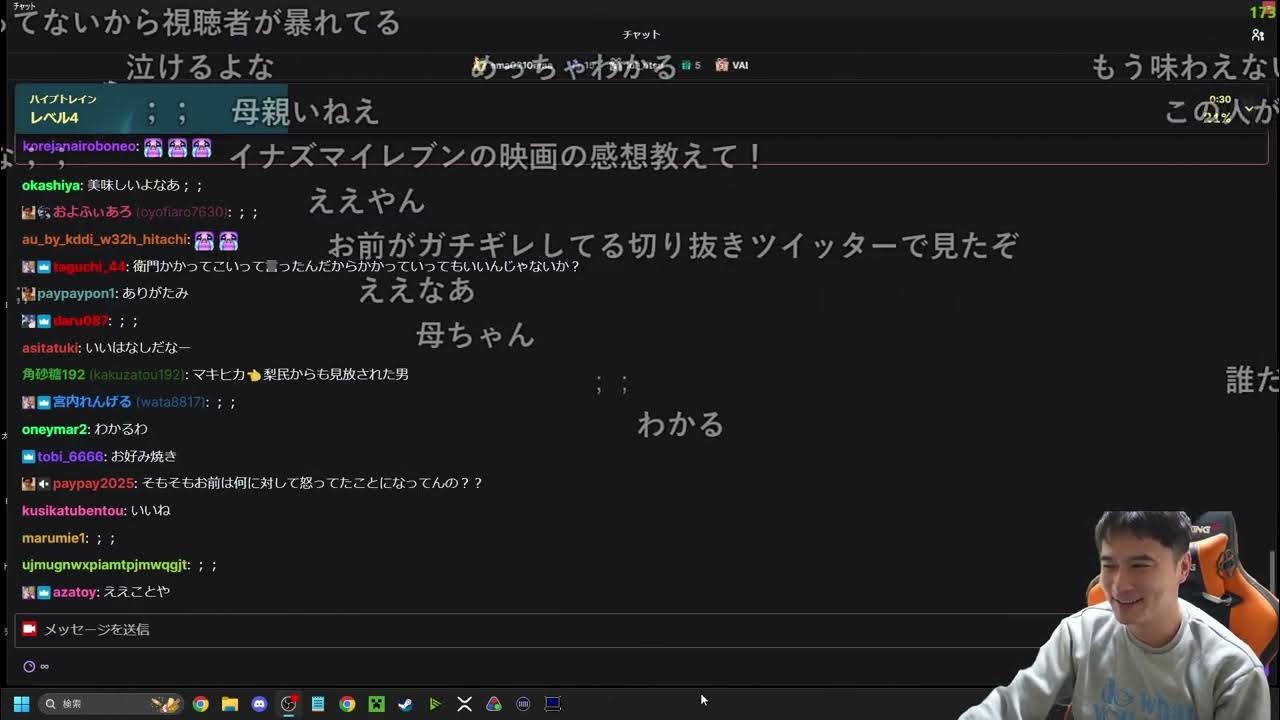Select message text ええことや
This screenshot has width=1280, height=720.
(137, 592)
